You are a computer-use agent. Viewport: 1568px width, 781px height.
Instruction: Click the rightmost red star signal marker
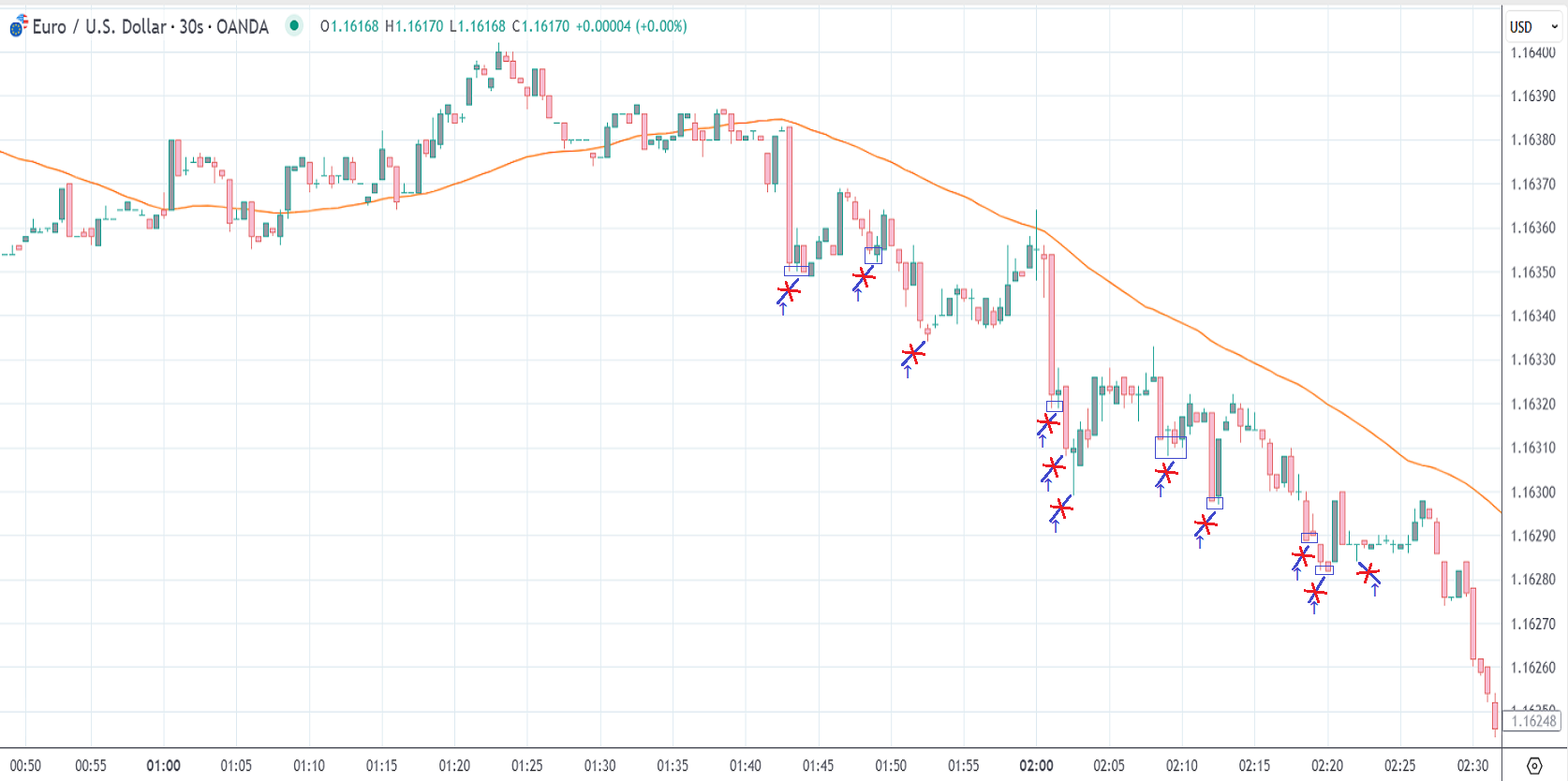tap(1368, 572)
